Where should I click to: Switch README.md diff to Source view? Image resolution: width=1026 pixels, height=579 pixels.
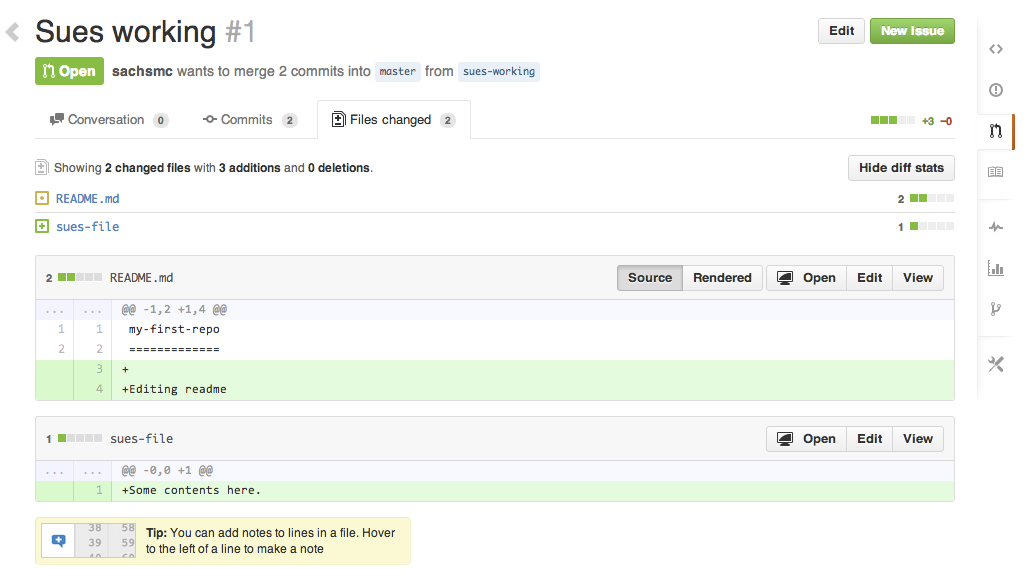click(x=650, y=278)
